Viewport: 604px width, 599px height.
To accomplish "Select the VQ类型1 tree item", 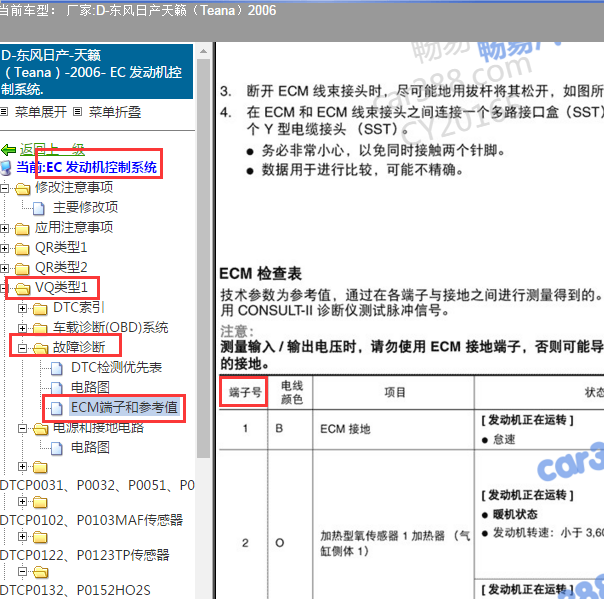I will [61, 287].
